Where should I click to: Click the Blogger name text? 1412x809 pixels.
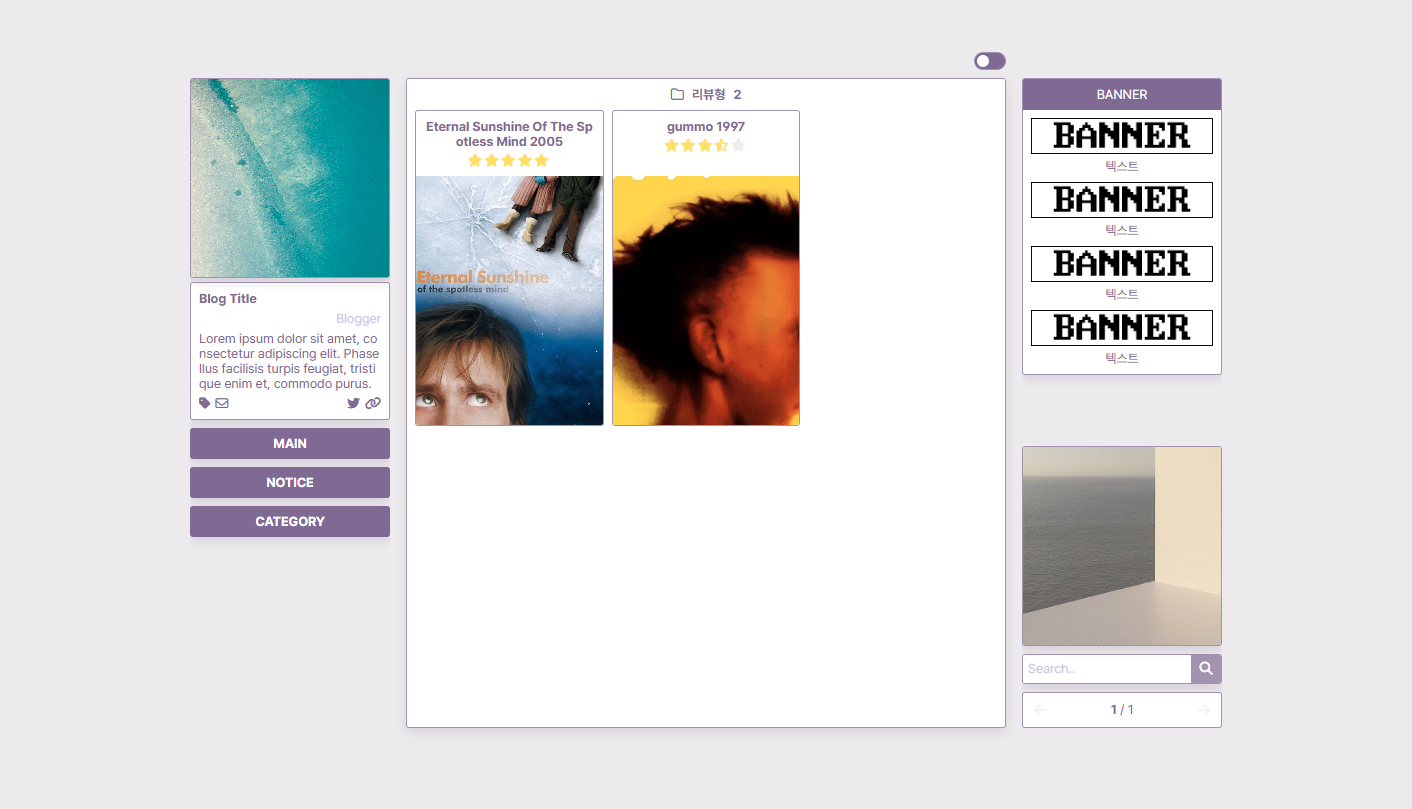(358, 319)
